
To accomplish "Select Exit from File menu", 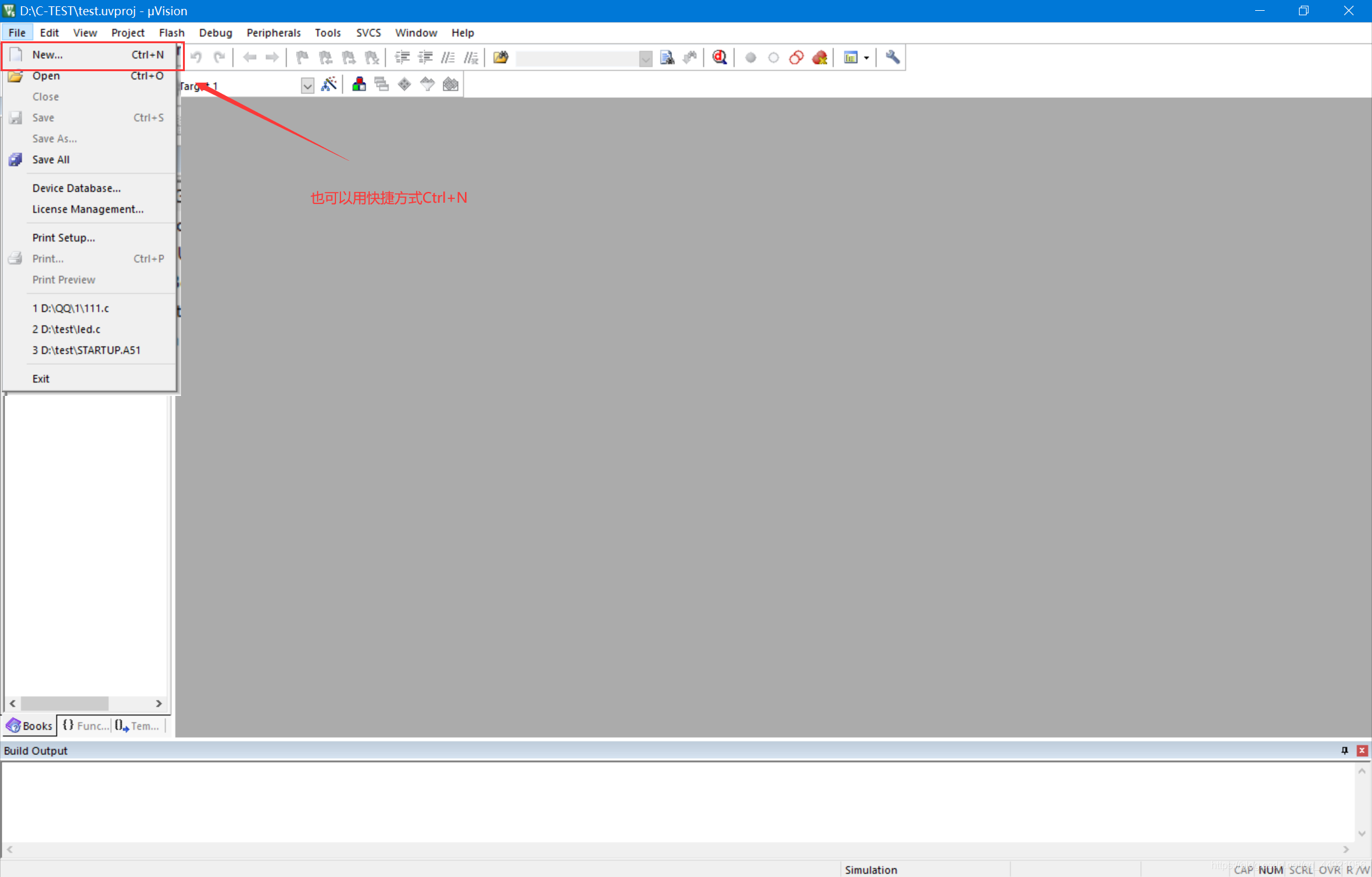I will [x=40, y=378].
